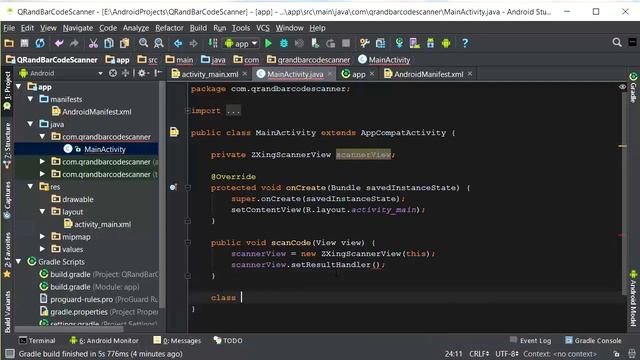Screen dimensions: 640x360
Task: Select proguard-rules.pro in project tree
Action: [81, 299]
